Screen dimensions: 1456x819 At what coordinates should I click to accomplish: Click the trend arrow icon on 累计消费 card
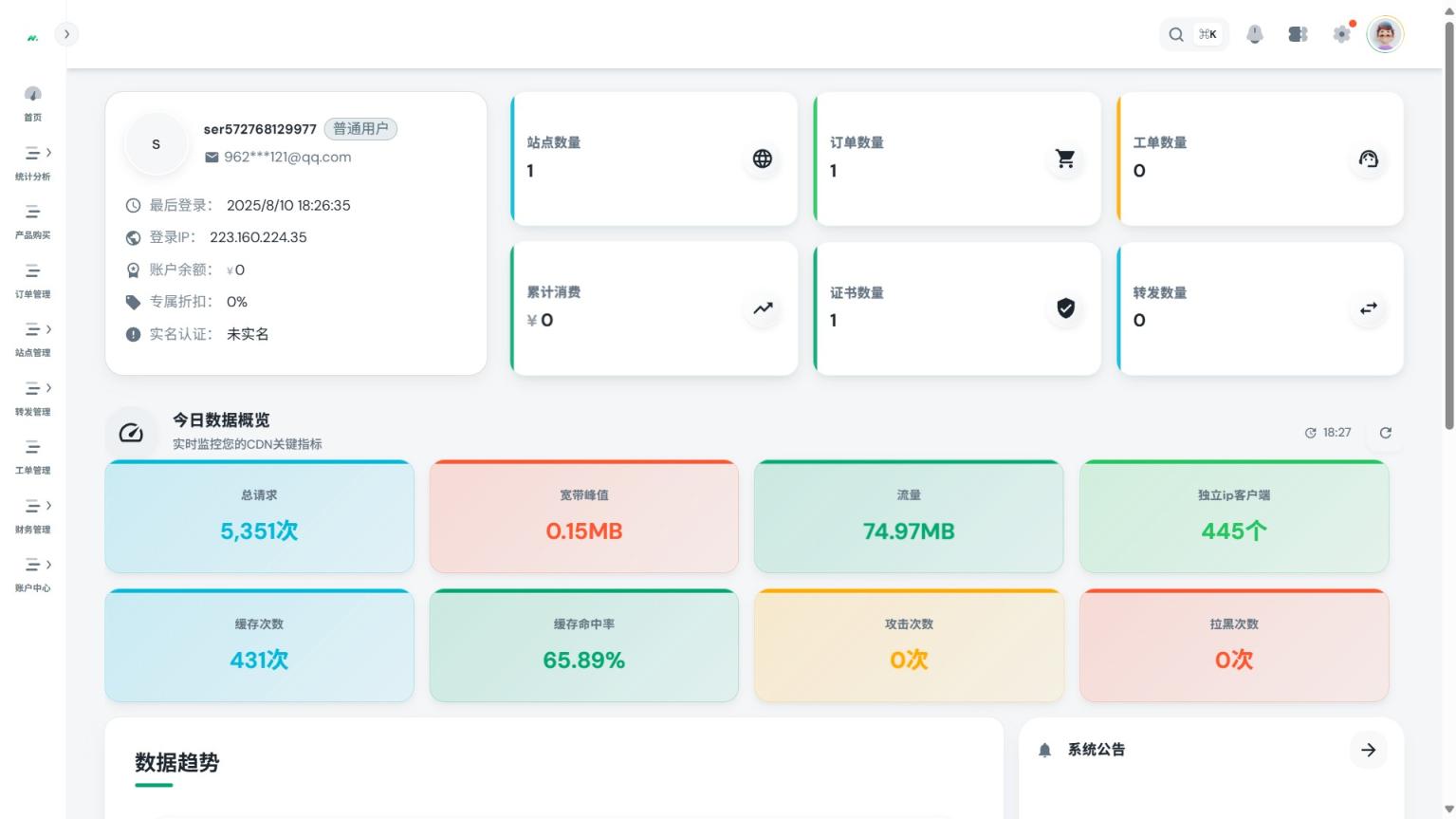[763, 308]
